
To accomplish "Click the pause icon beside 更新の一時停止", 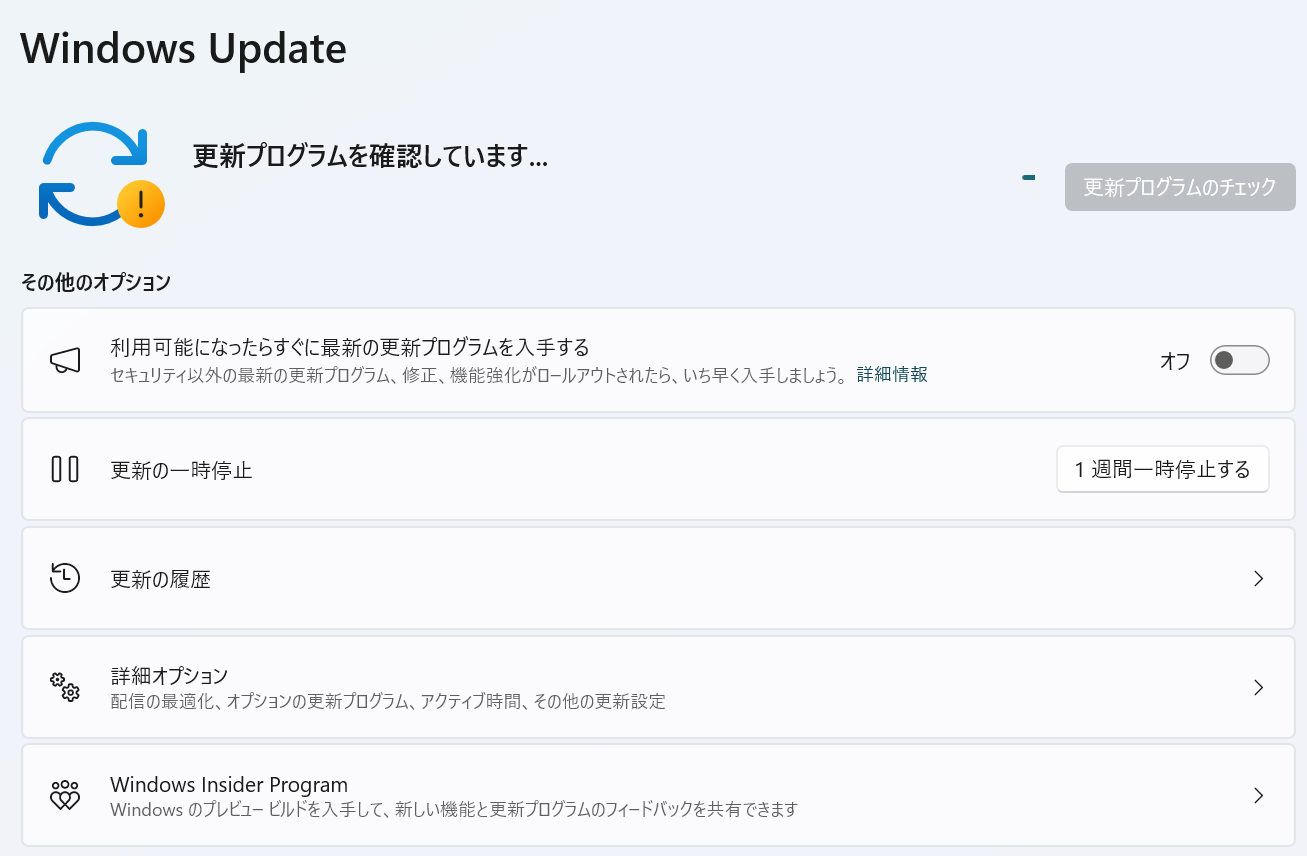I will click(x=65, y=468).
